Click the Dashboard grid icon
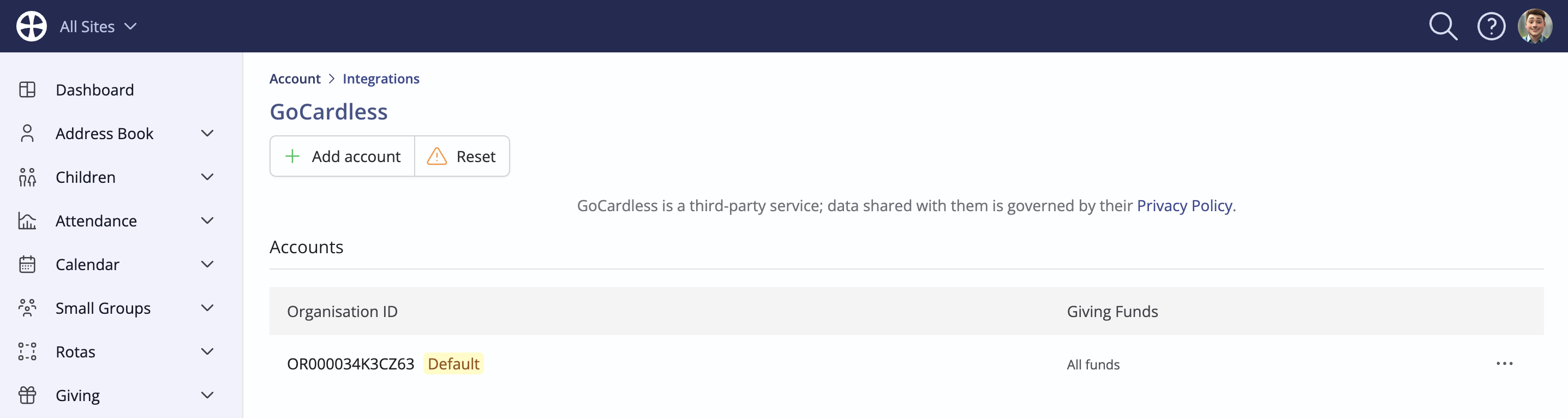Image resolution: width=1568 pixels, height=418 pixels. tap(27, 90)
